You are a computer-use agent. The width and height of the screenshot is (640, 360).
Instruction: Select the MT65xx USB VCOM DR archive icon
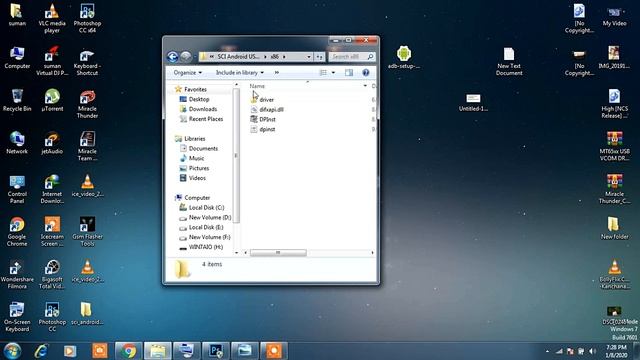click(x=614, y=146)
